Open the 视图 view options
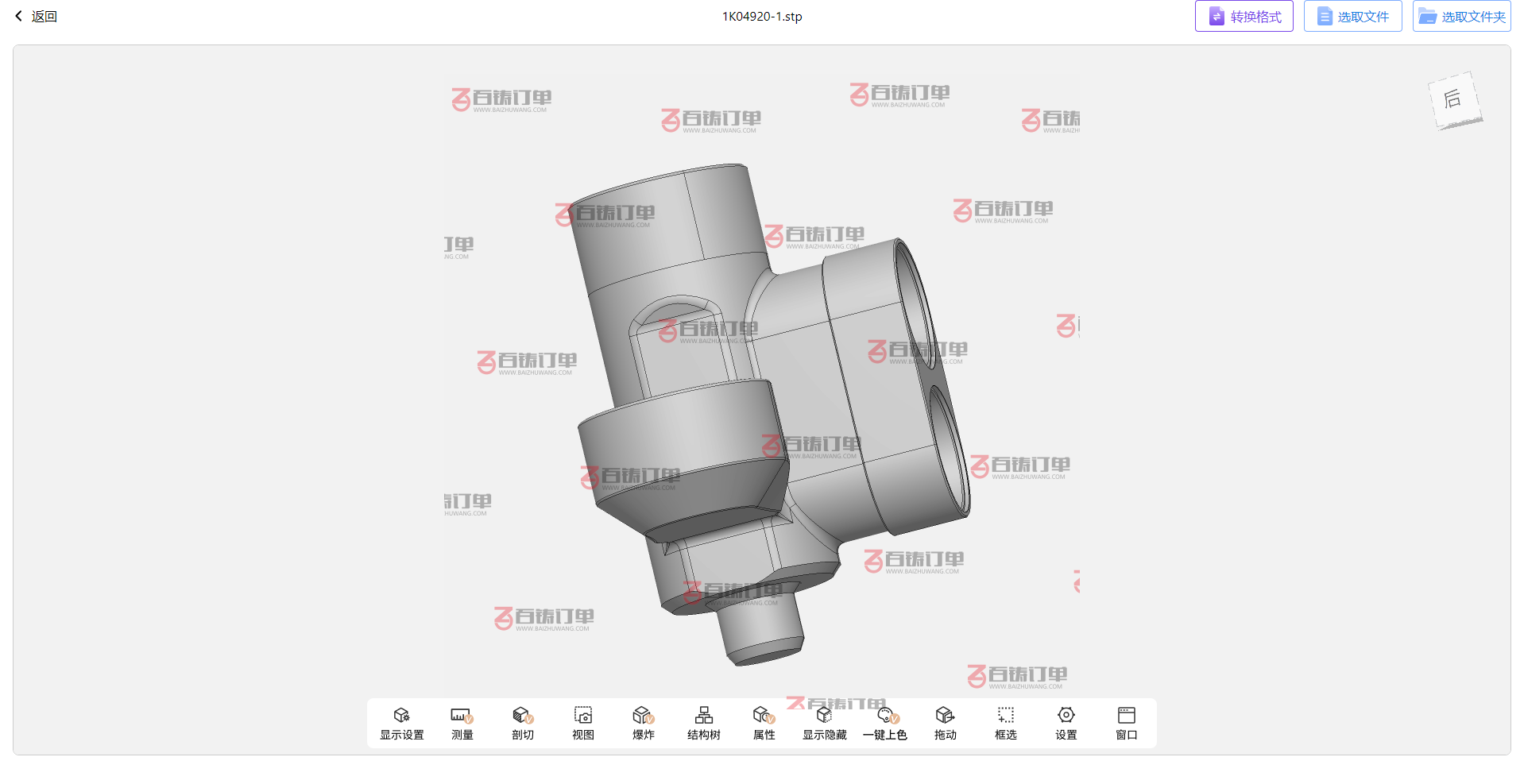This screenshot has height=784, width=1524. pyautogui.click(x=582, y=722)
